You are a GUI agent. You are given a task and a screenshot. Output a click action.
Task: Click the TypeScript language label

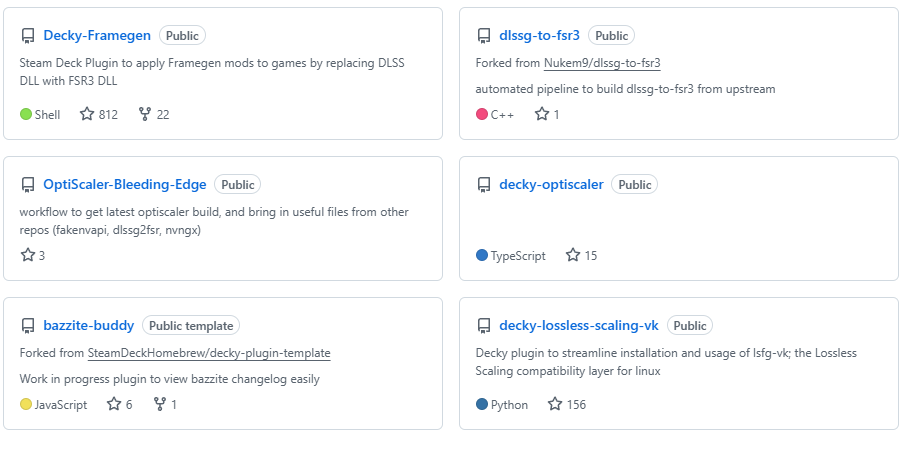click(518, 256)
